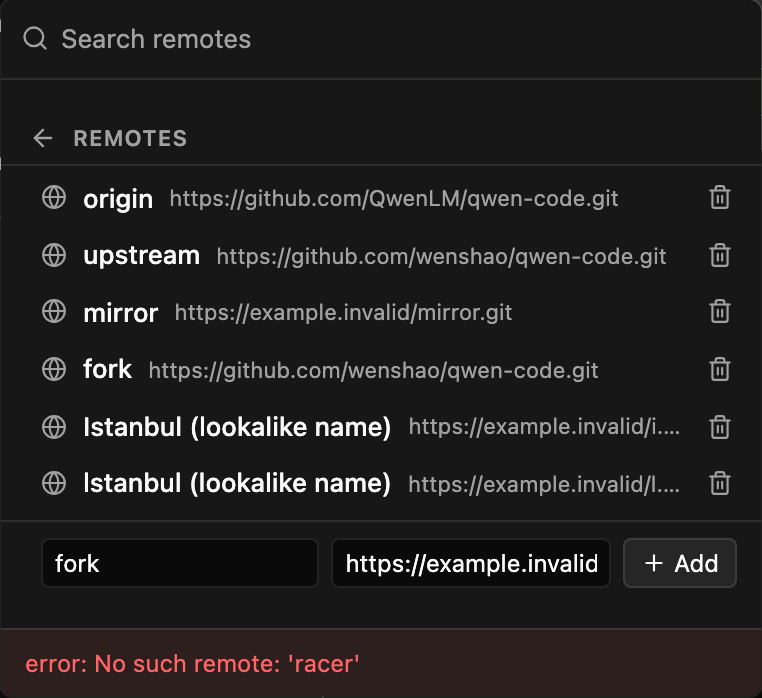Click the URL field containing https://example.invalid
This screenshot has height=698, width=762.
[471, 563]
